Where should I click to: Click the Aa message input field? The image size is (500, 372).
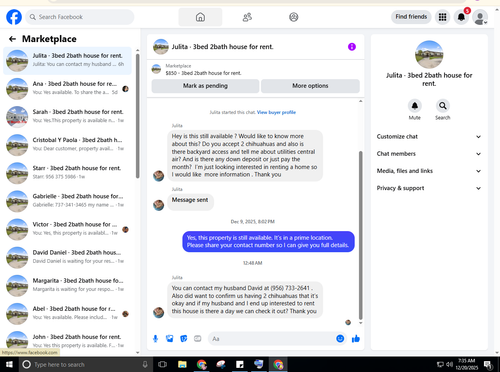click(x=272, y=339)
